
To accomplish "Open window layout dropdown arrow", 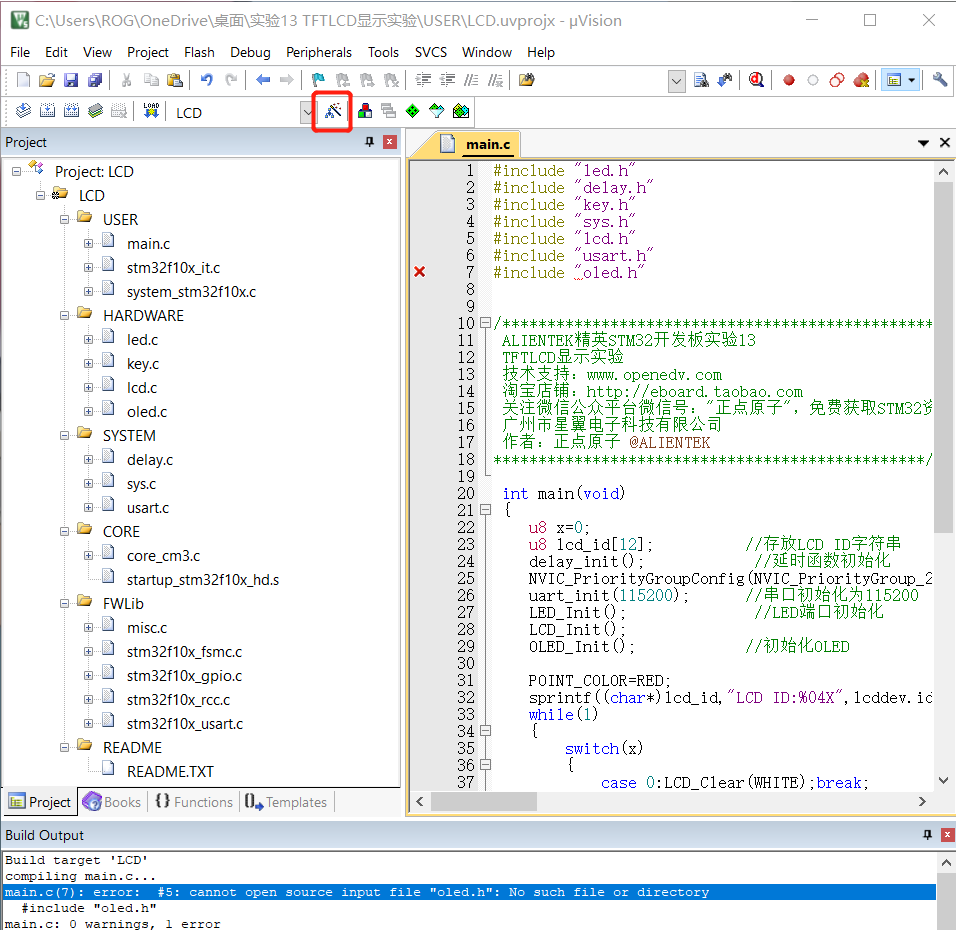I will pos(911,80).
